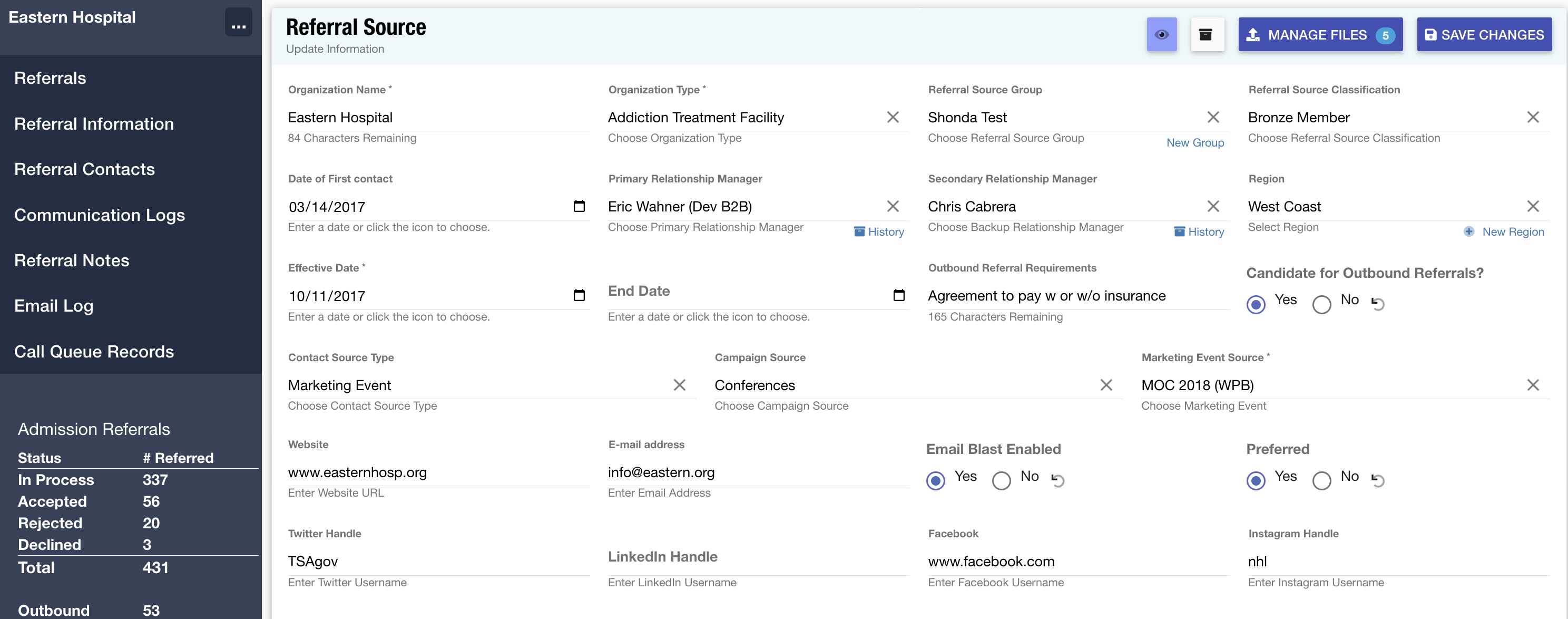Toggle the eye visibility icon in the header
The image size is (1568, 619).
1162,35
